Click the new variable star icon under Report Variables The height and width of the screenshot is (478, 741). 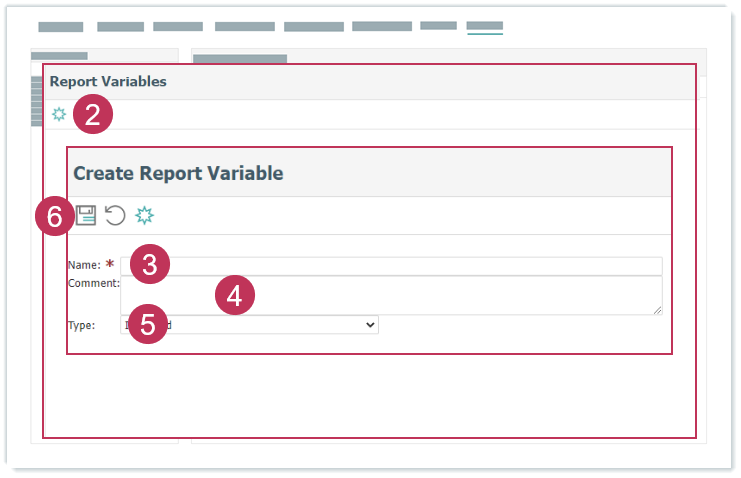pyautogui.click(x=59, y=114)
